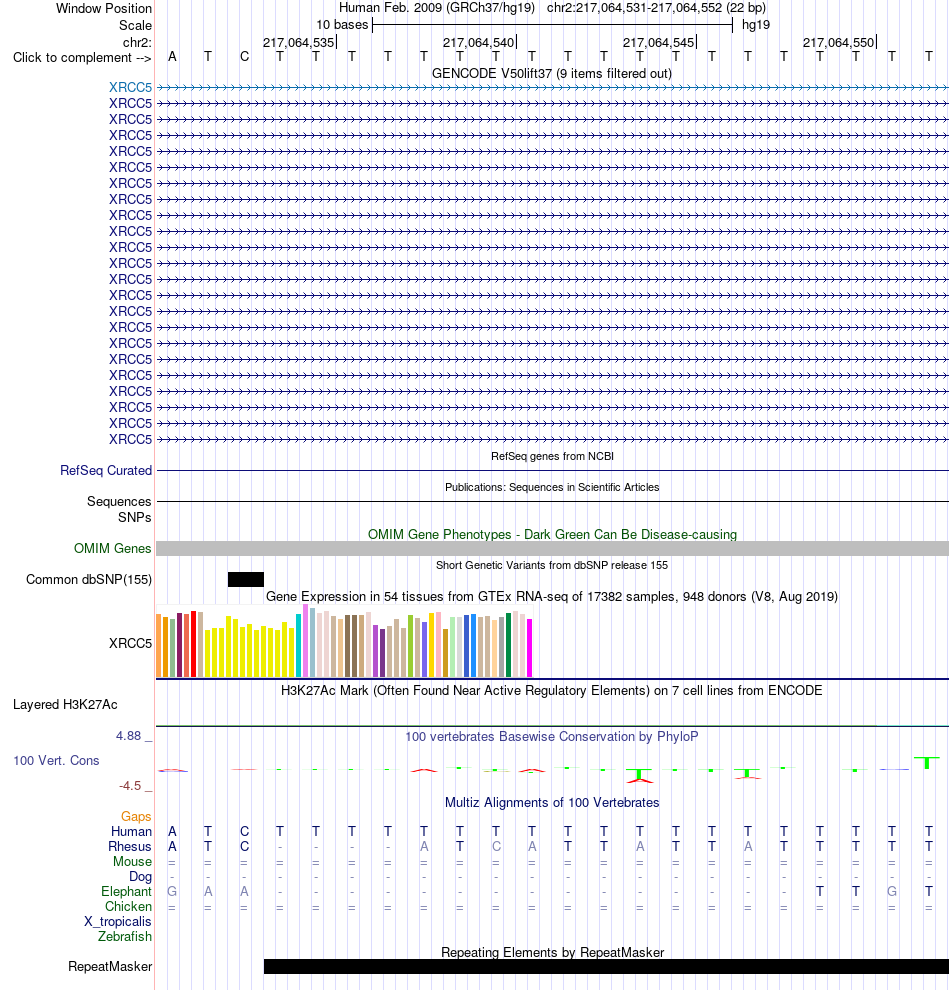
Task: Click the 'Human' alignment row label
Action: [131, 832]
